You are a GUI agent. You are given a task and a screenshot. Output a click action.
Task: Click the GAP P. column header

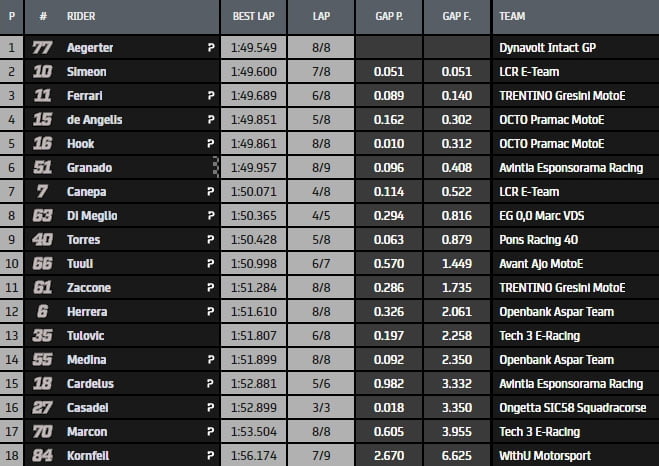click(387, 17)
